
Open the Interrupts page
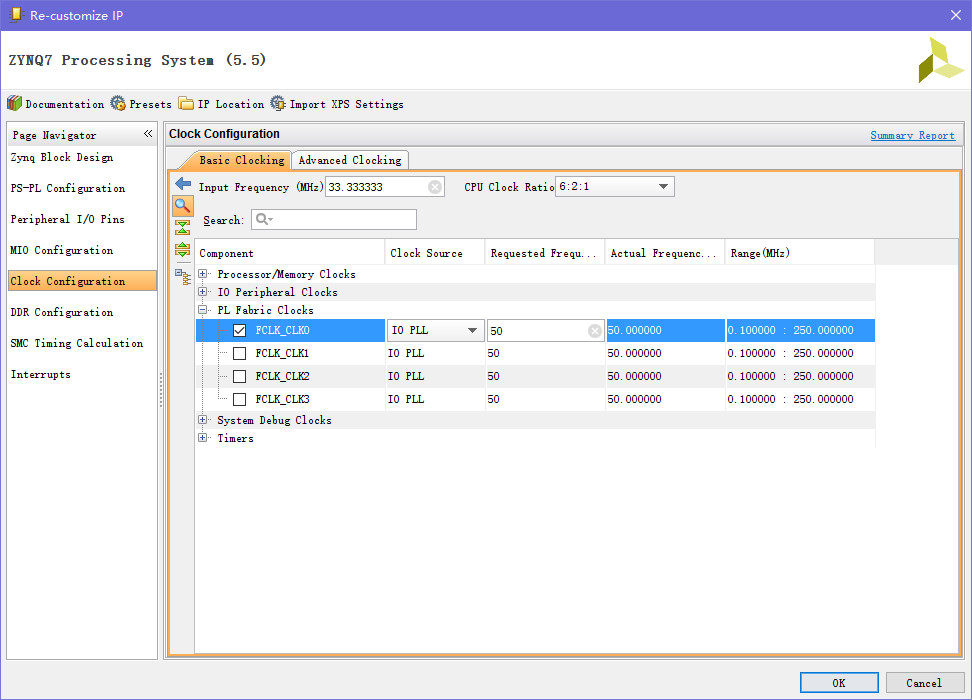pos(41,374)
